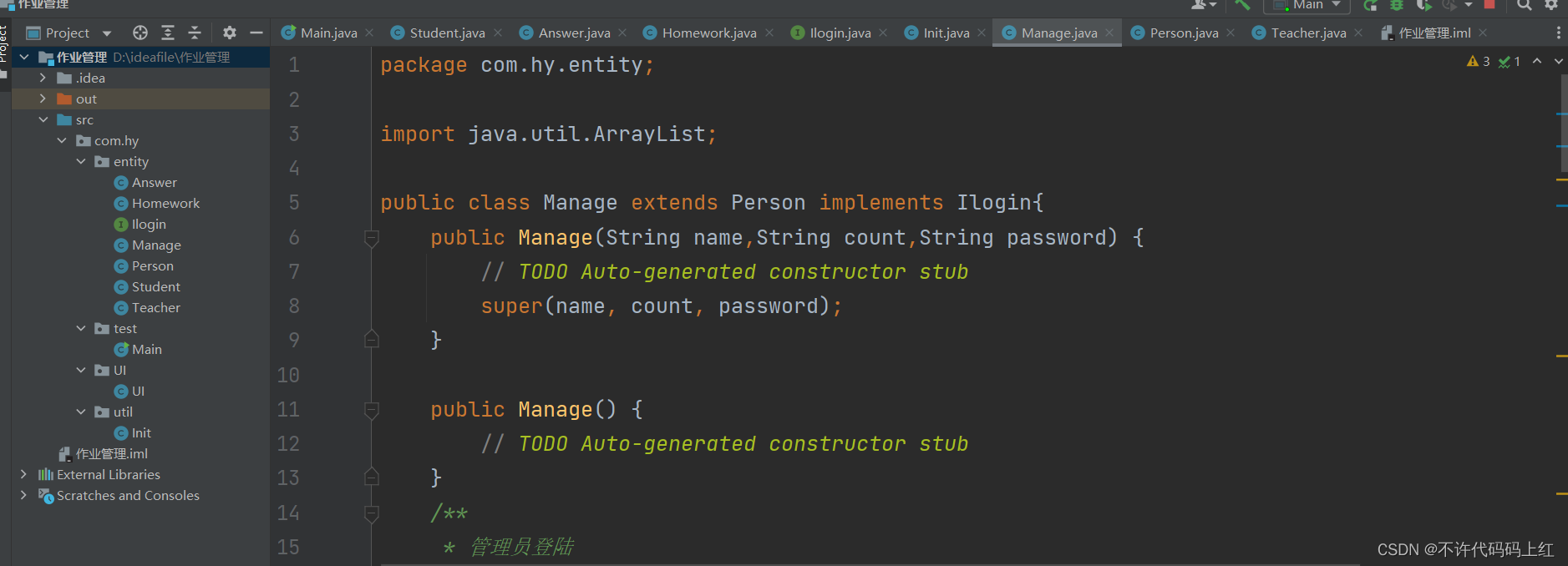Click the green typo checkmark indicator showing 1

point(1510,62)
